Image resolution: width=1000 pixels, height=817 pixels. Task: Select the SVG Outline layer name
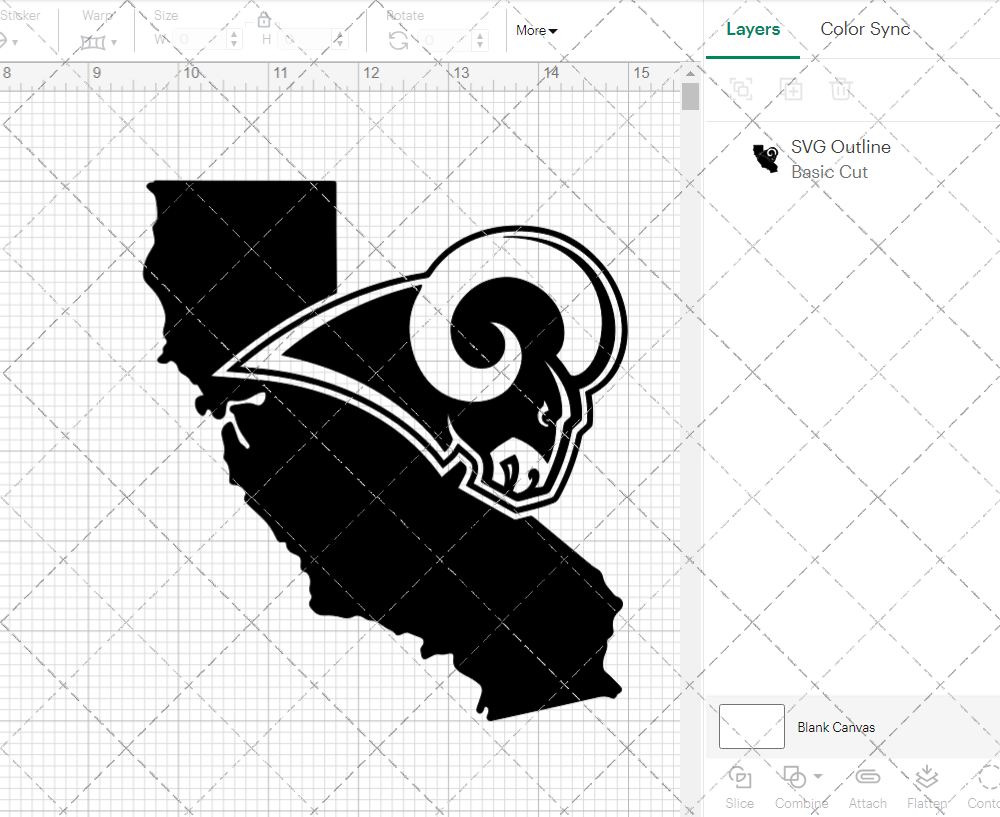point(841,147)
